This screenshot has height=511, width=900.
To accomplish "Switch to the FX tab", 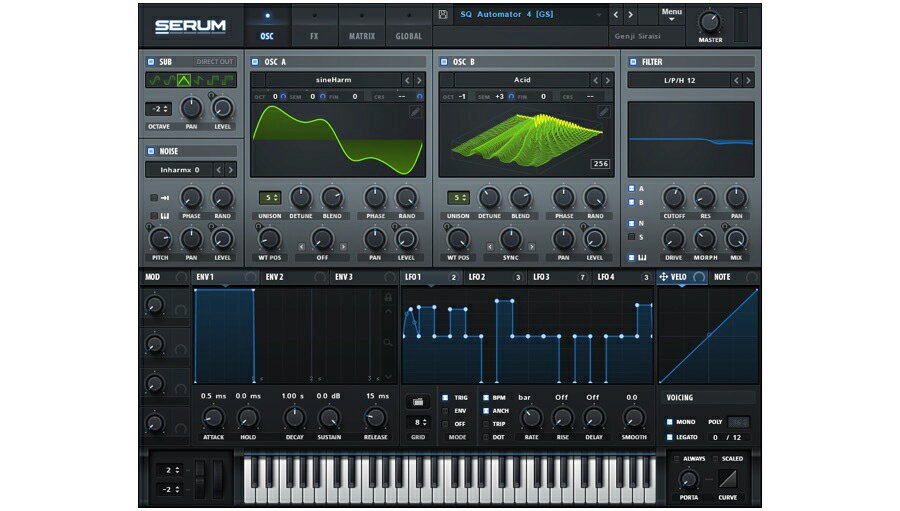I will pyautogui.click(x=314, y=25).
